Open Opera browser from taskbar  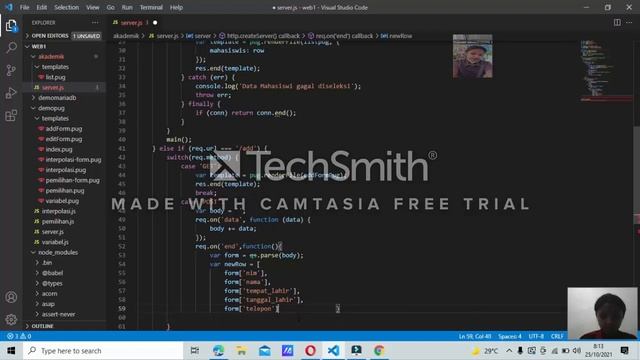coord(310,351)
